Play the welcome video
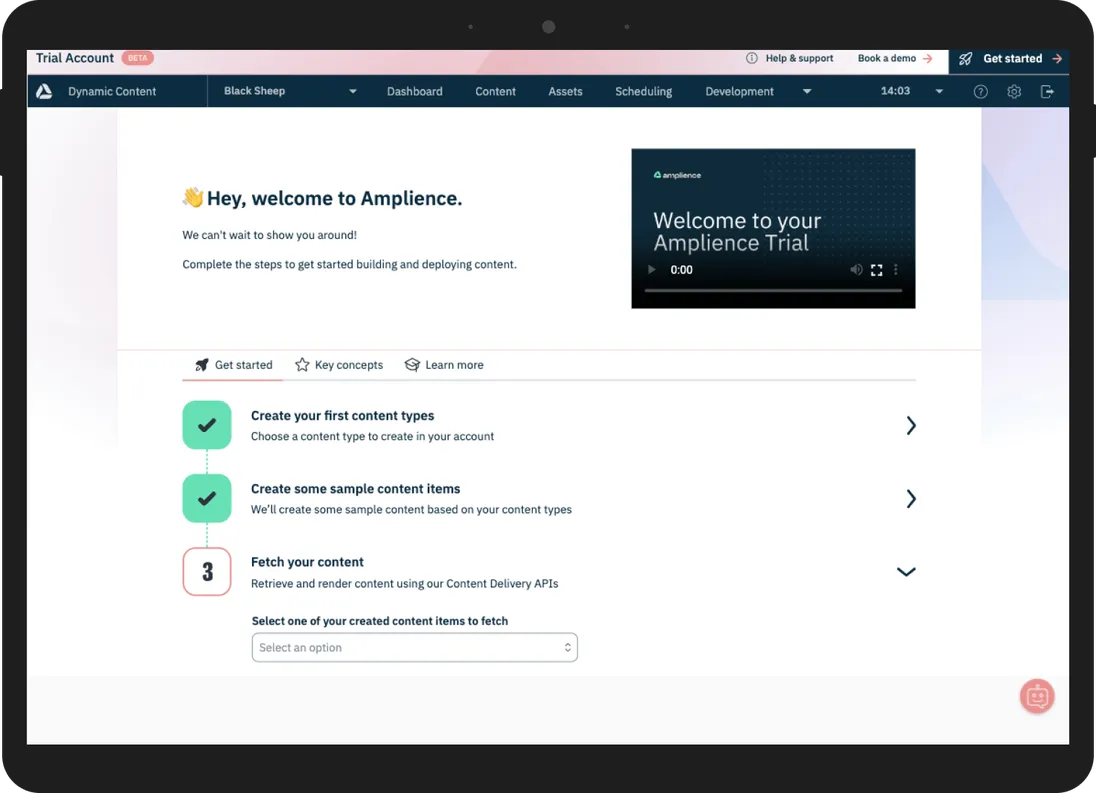 click(x=651, y=270)
